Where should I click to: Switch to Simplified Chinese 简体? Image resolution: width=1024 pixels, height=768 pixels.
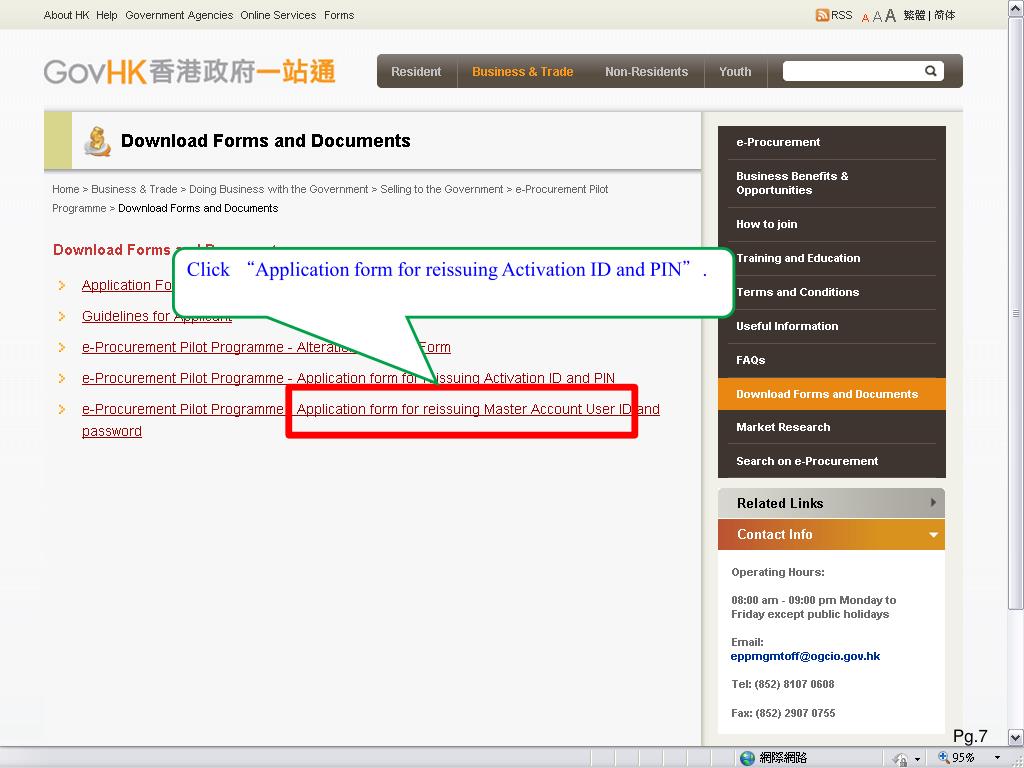tap(944, 15)
